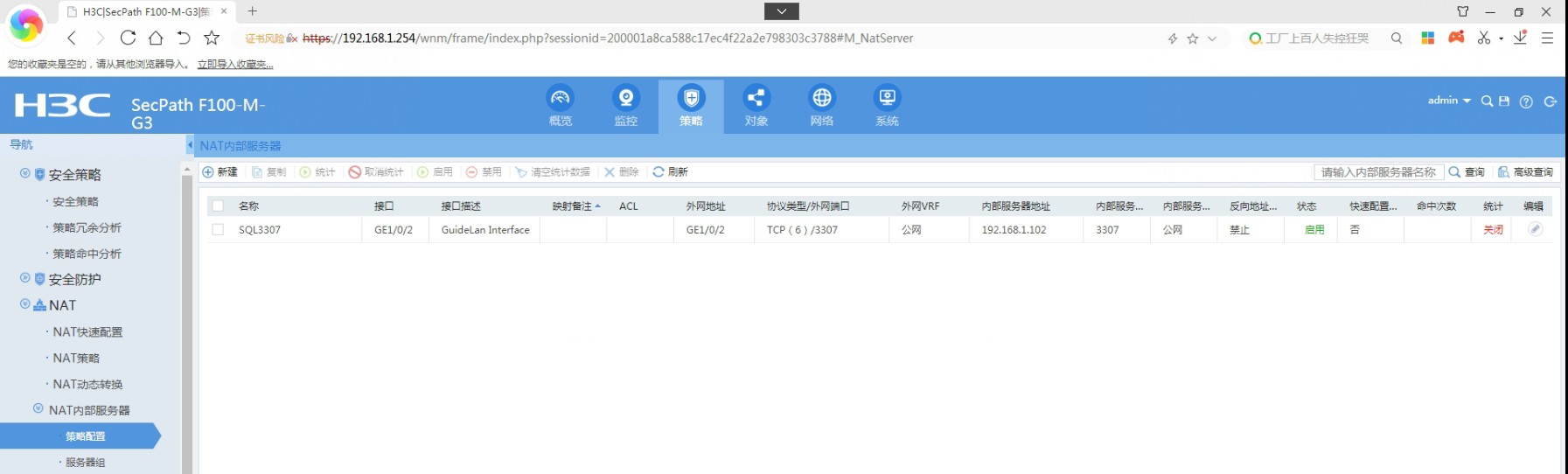The width and height of the screenshot is (1568, 474).
Task: Open the browser download icon
Action: (1520, 38)
